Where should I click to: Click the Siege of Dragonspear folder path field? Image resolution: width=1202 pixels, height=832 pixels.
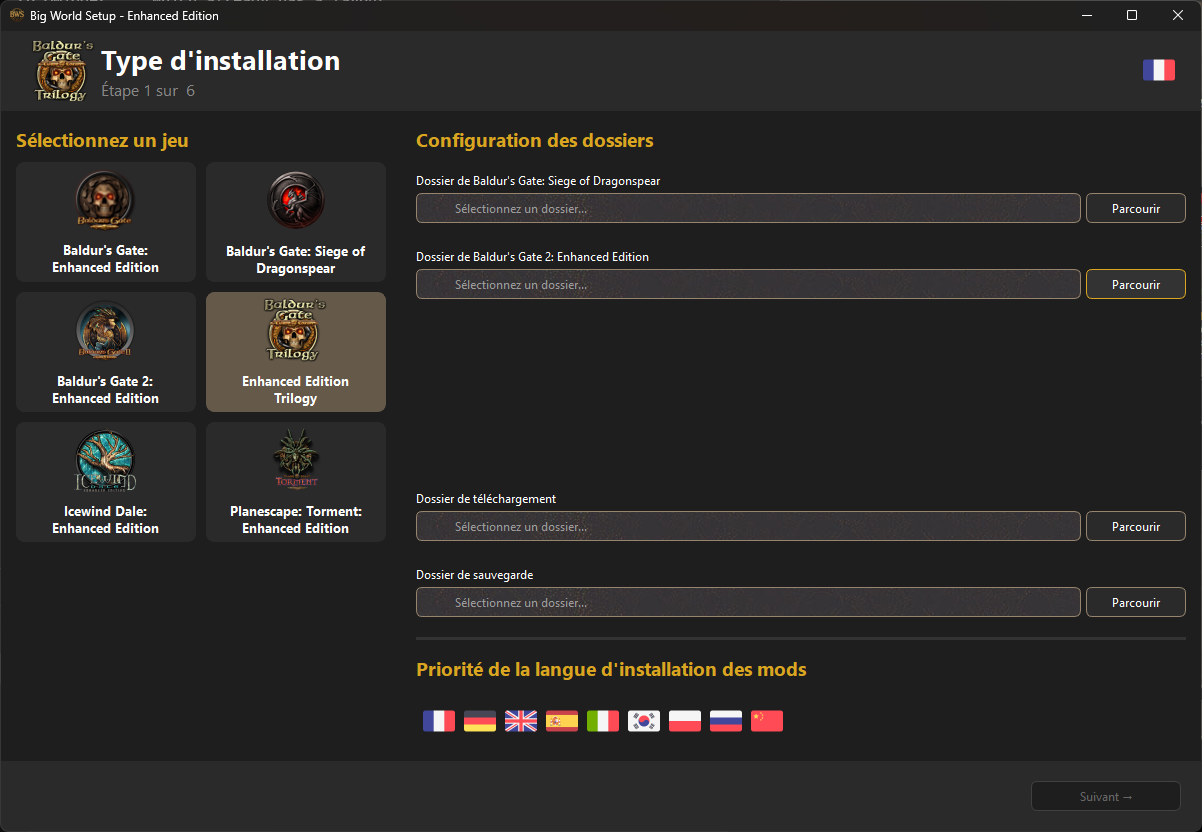tap(748, 209)
